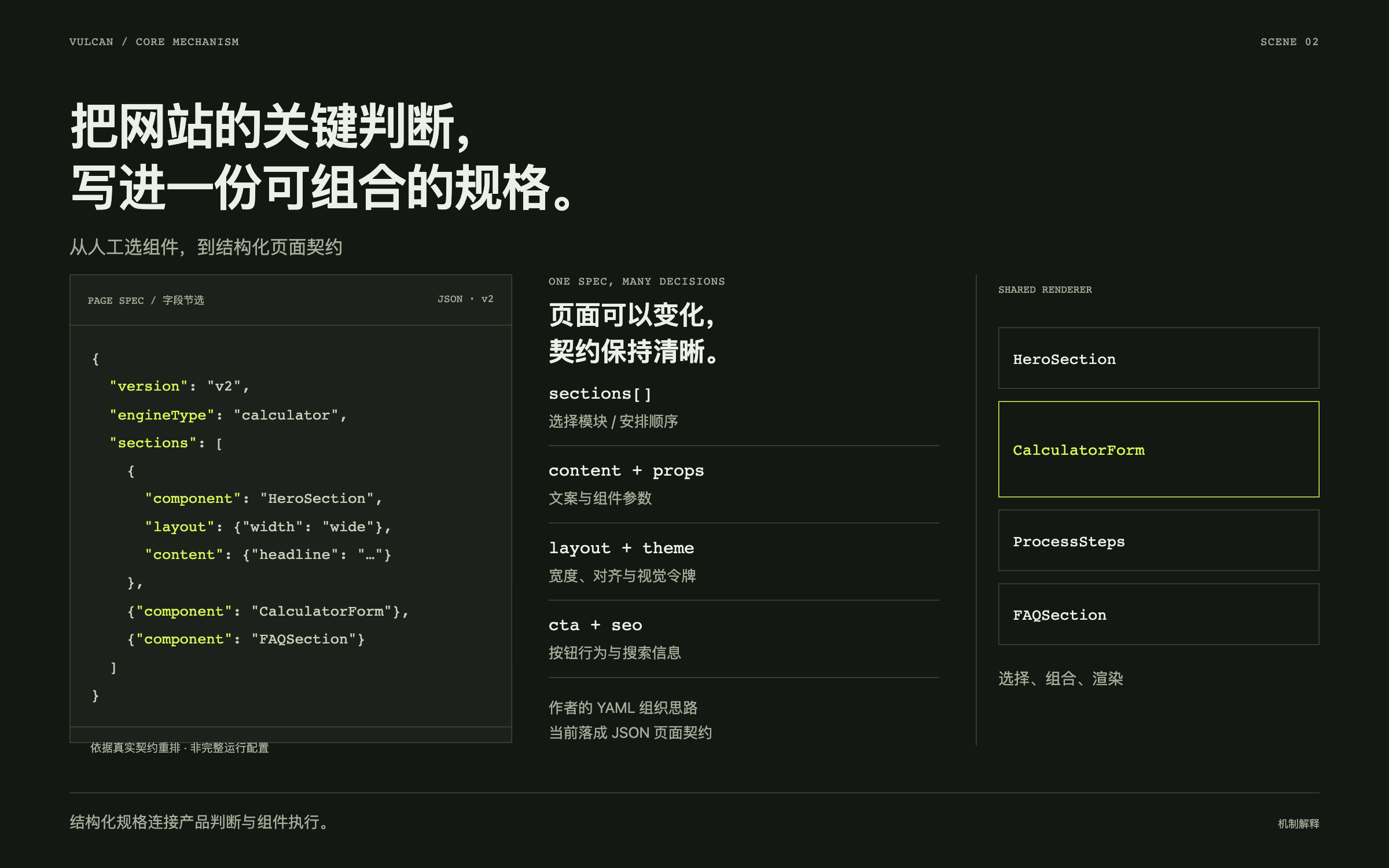Click the "cta + seo" item heading
Image resolution: width=1389 pixels, height=868 pixels.
[595, 625]
